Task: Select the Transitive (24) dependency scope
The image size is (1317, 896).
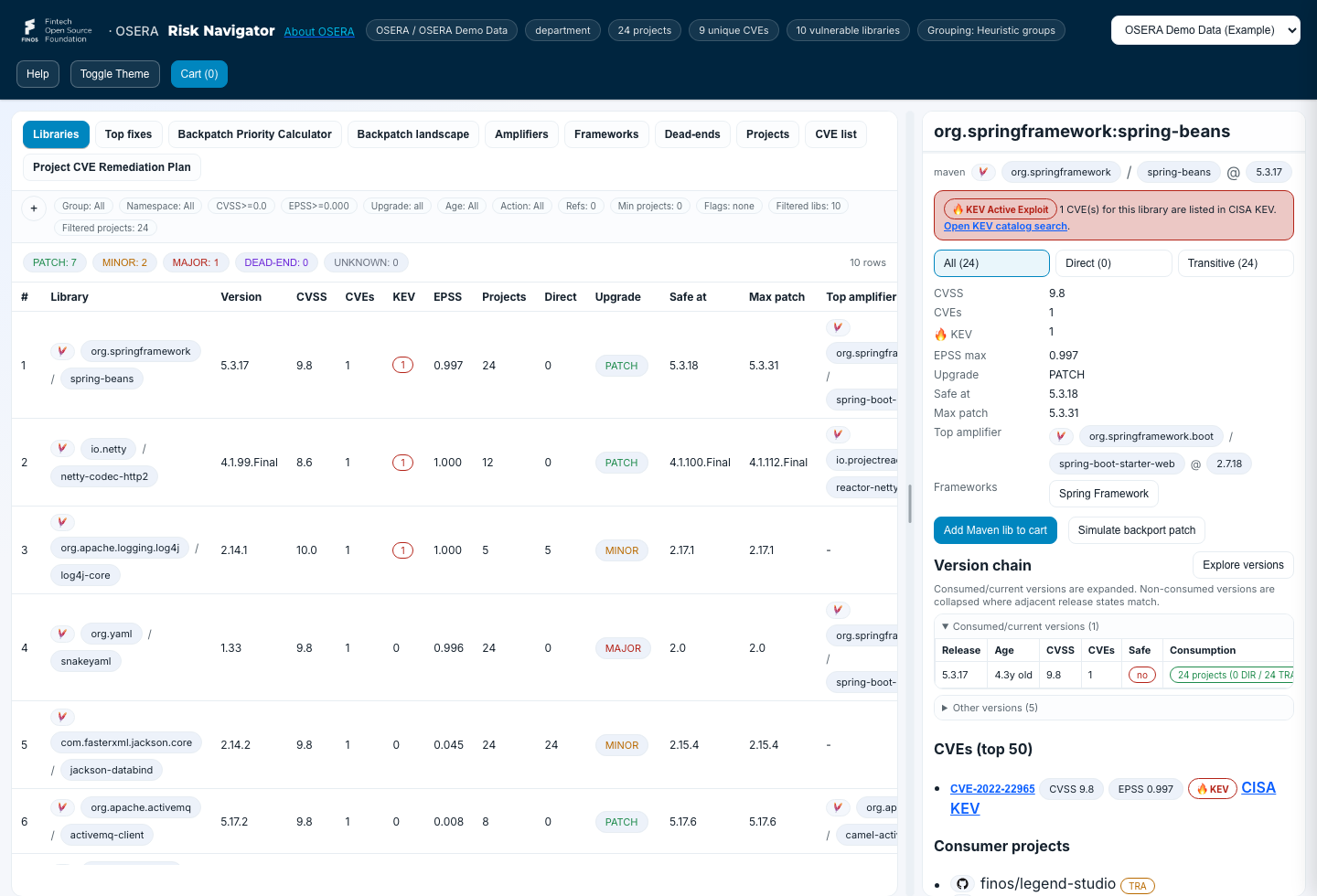Action: (1236, 263)
